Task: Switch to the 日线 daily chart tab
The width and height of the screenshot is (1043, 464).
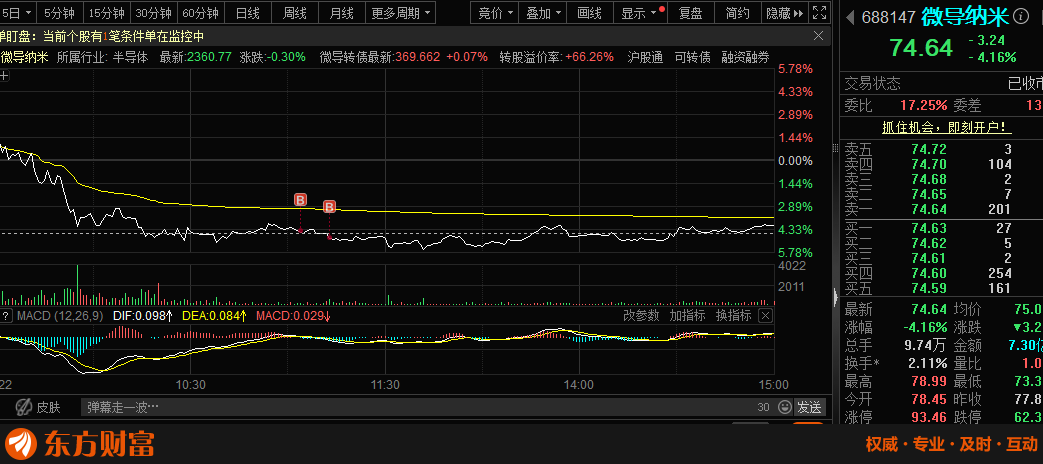Action: tap(248, 13)
